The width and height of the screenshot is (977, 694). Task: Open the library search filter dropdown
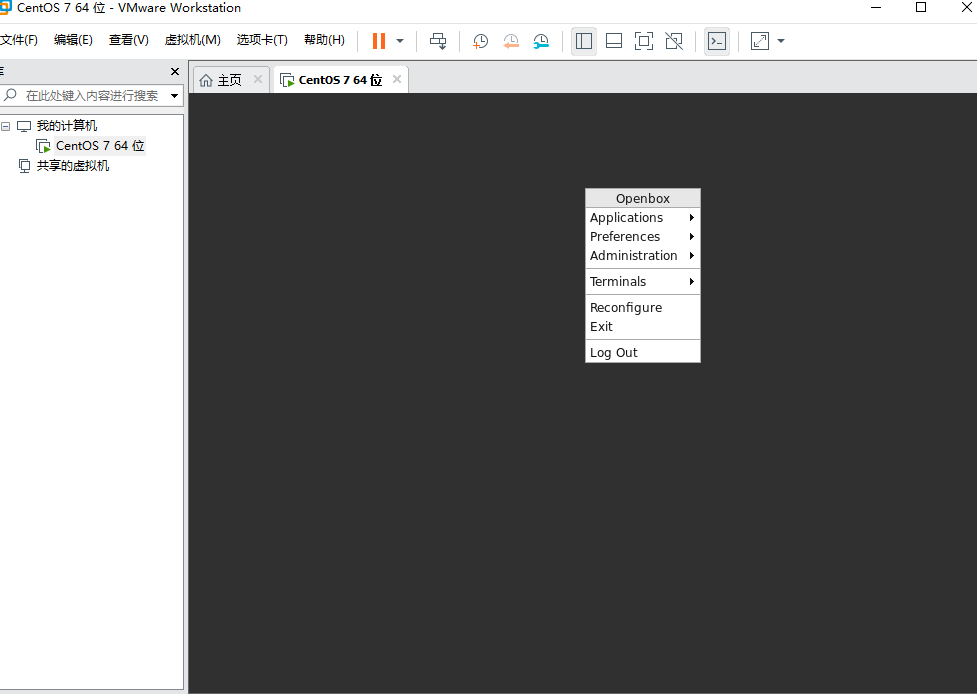174,96
